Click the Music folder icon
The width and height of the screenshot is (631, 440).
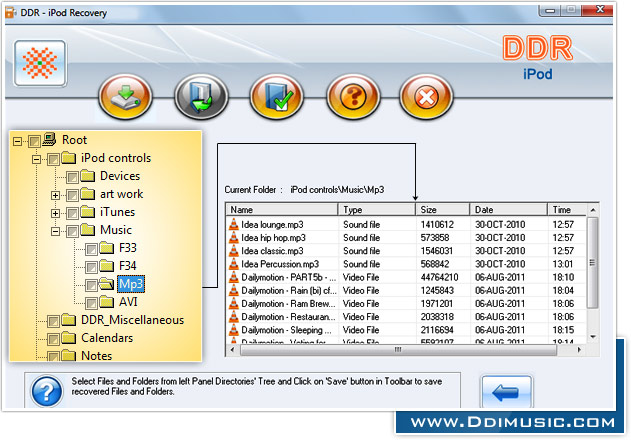tap(87, 229)
